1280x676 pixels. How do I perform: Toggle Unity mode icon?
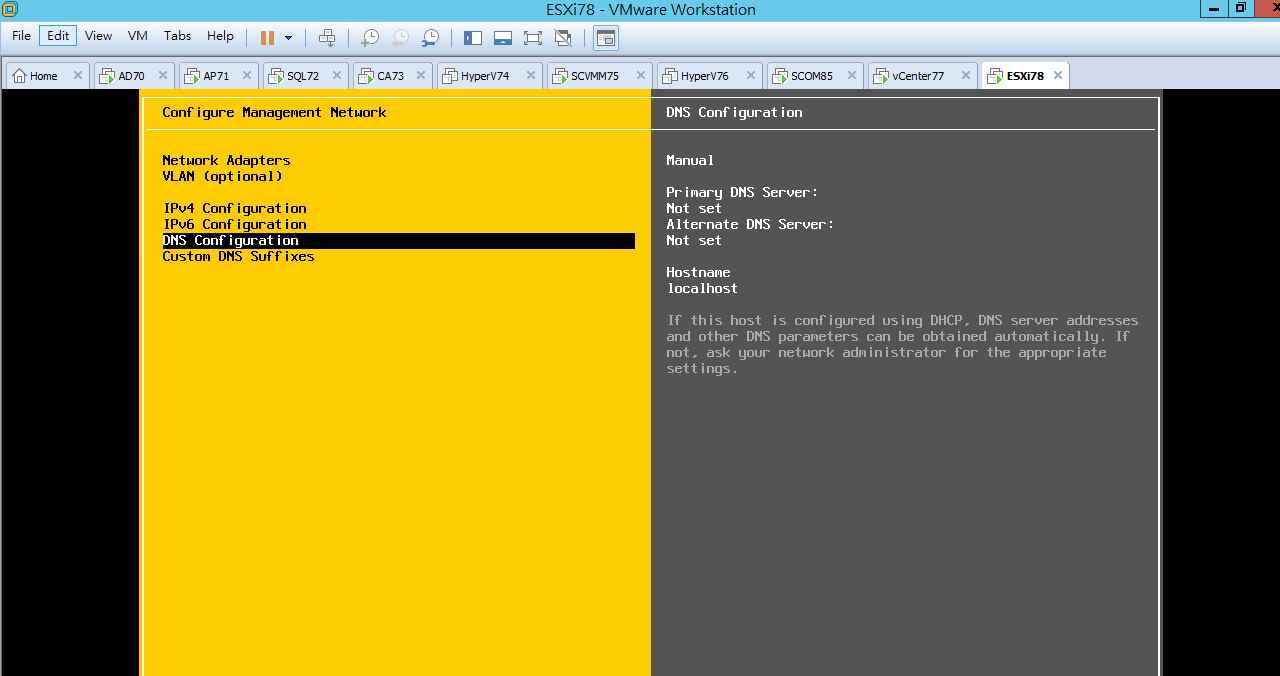(x=563, y=38)
